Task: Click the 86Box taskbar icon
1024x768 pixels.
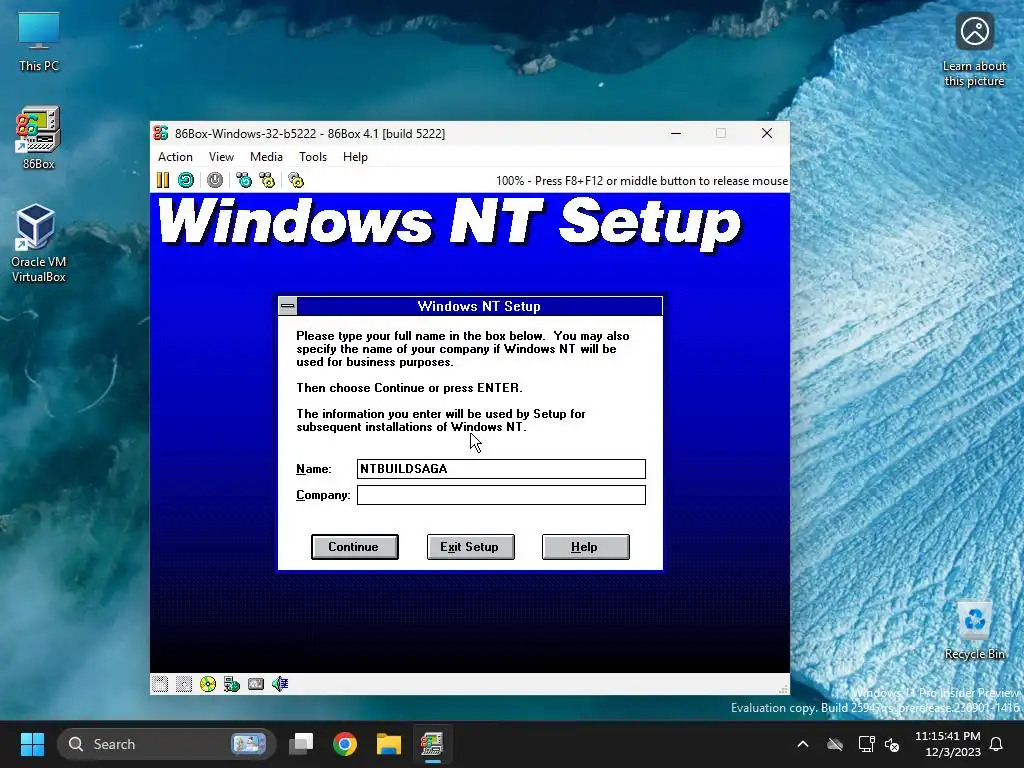Action: point(432,744)
